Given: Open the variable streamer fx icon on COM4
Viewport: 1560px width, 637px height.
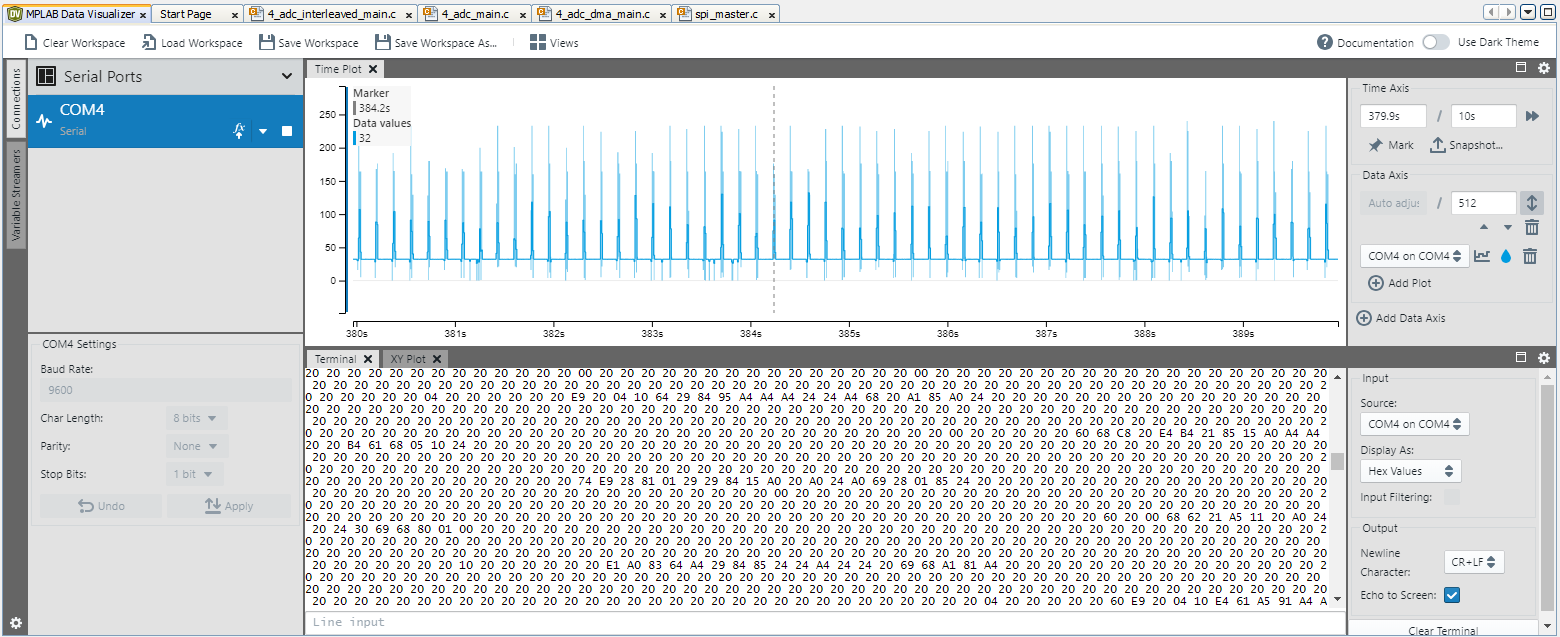Looking at the screenshot, I should click(239, 129).
